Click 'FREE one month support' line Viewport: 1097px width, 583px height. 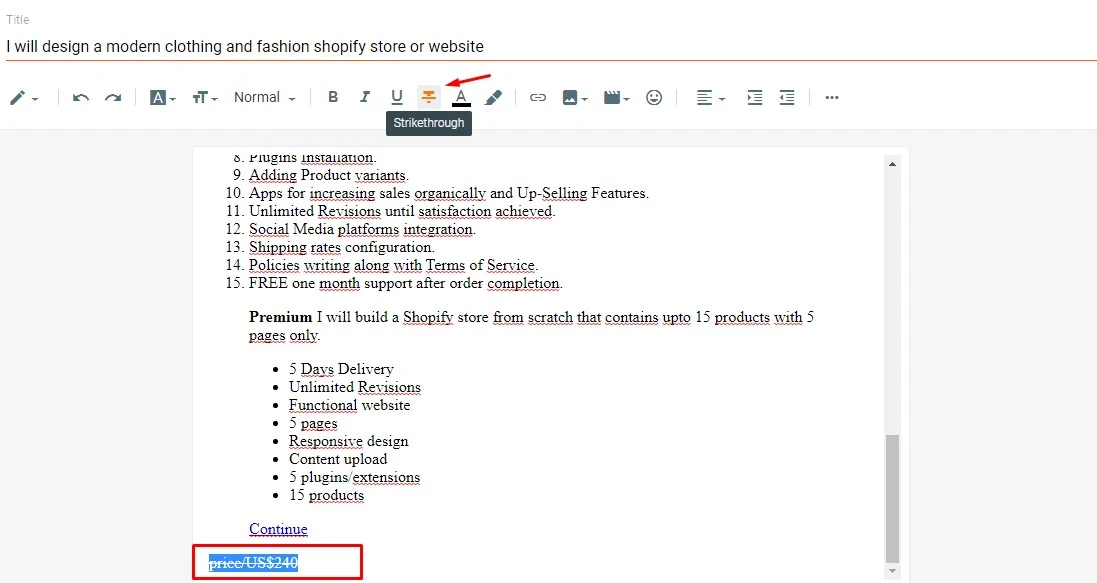click(406, 283)
